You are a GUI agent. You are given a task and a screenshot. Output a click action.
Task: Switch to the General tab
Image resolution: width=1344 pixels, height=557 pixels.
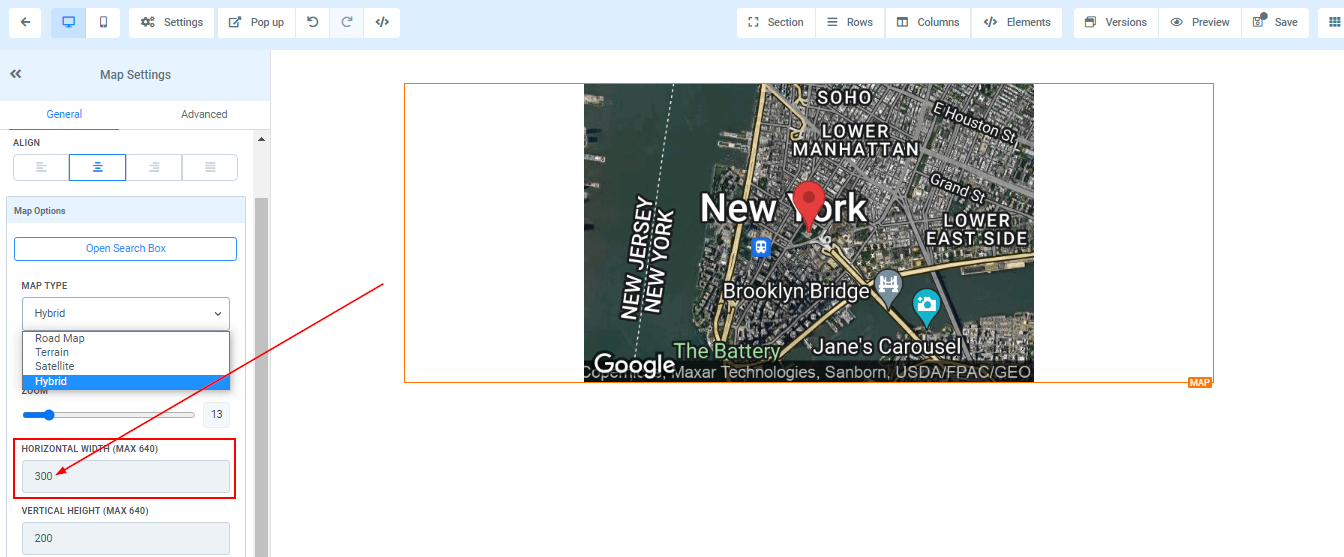point(64,114)
